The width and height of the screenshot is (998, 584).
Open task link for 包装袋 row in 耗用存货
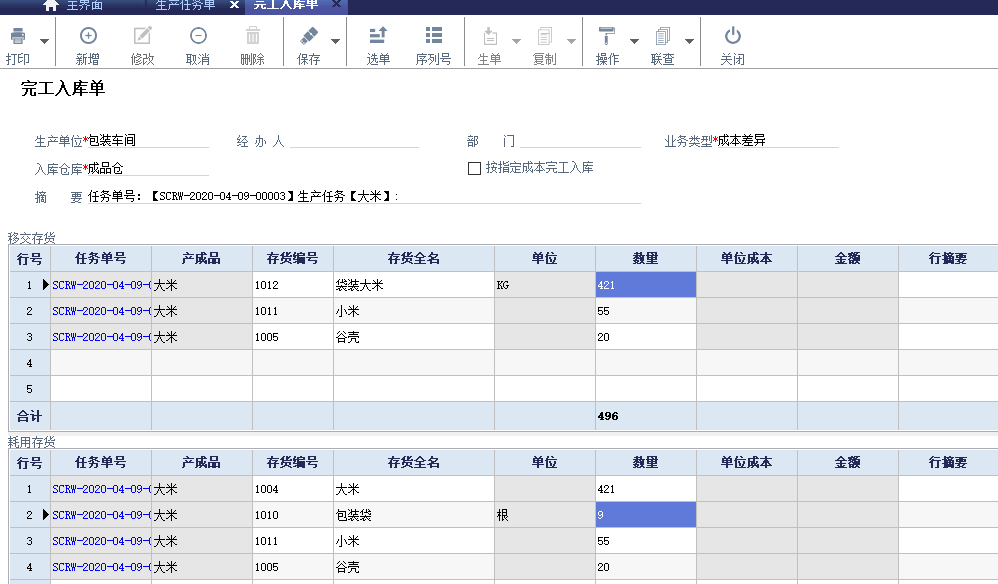(x=101, y=515)
